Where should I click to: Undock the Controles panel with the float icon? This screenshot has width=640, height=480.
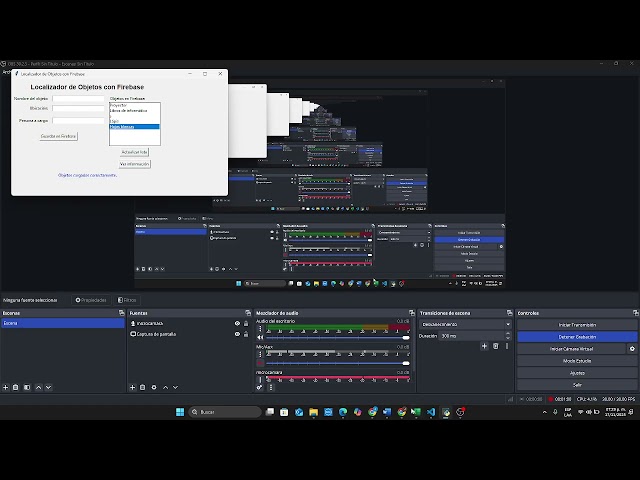(x=636, y=313)
